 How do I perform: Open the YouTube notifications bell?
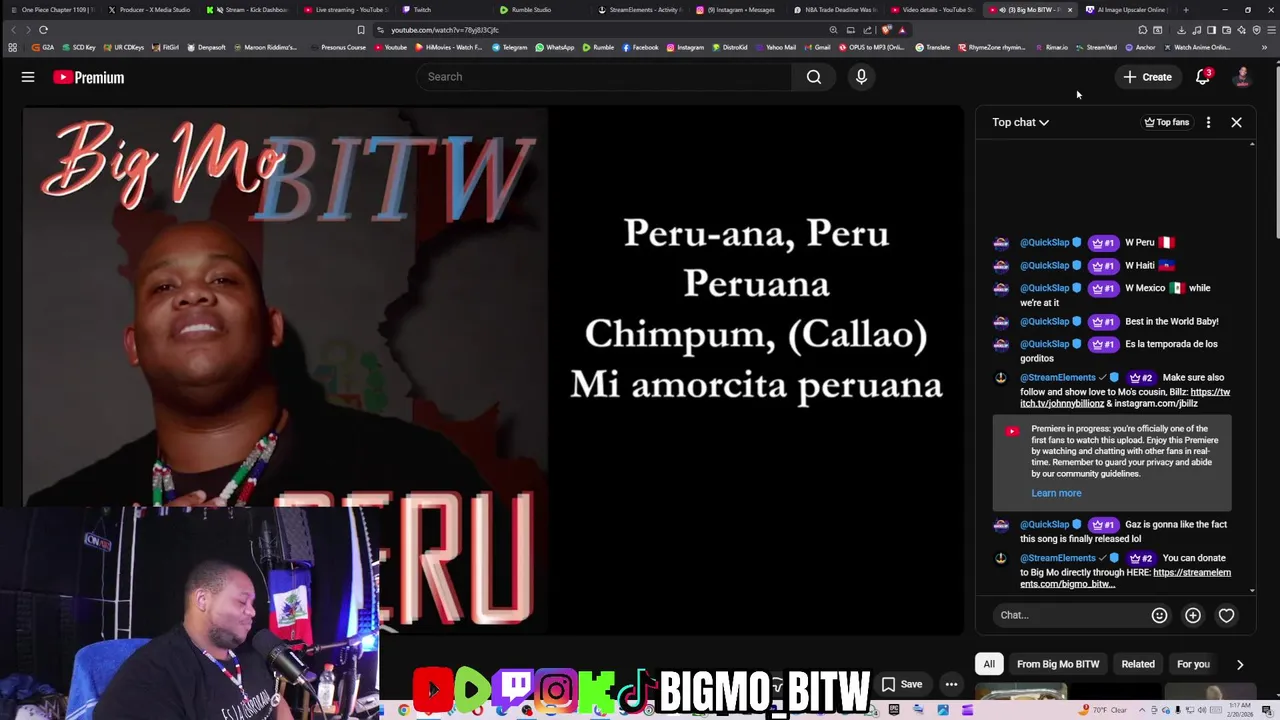pos(1203,77)
